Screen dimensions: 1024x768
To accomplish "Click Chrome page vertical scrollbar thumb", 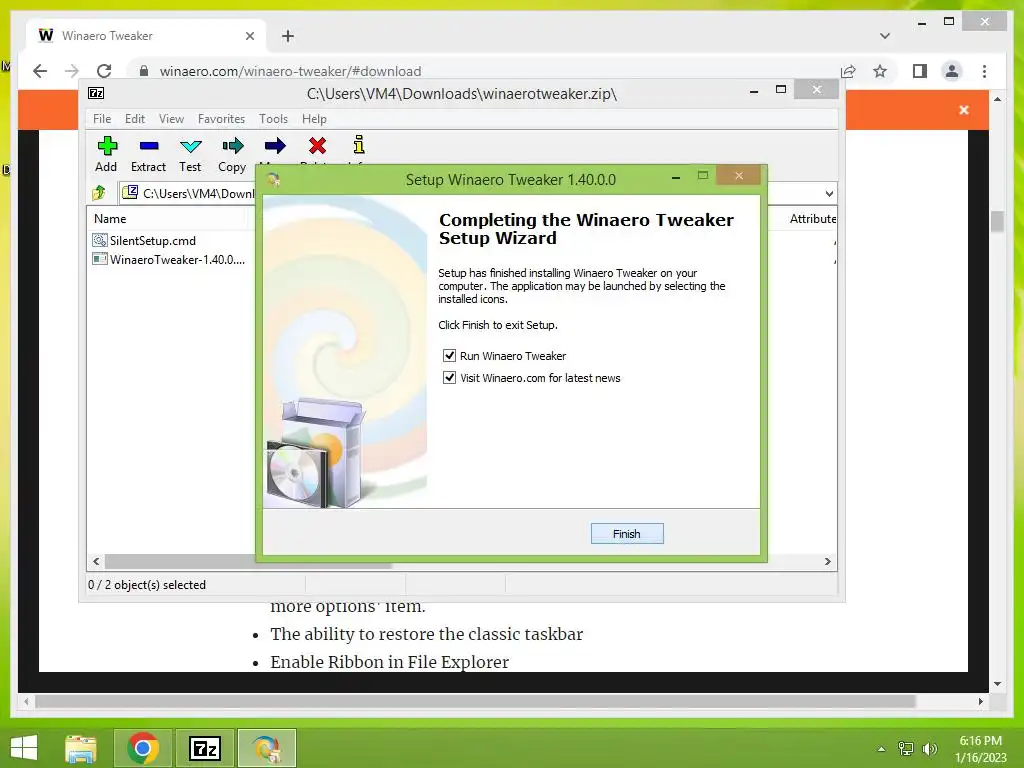I will [x=997, y=221].
